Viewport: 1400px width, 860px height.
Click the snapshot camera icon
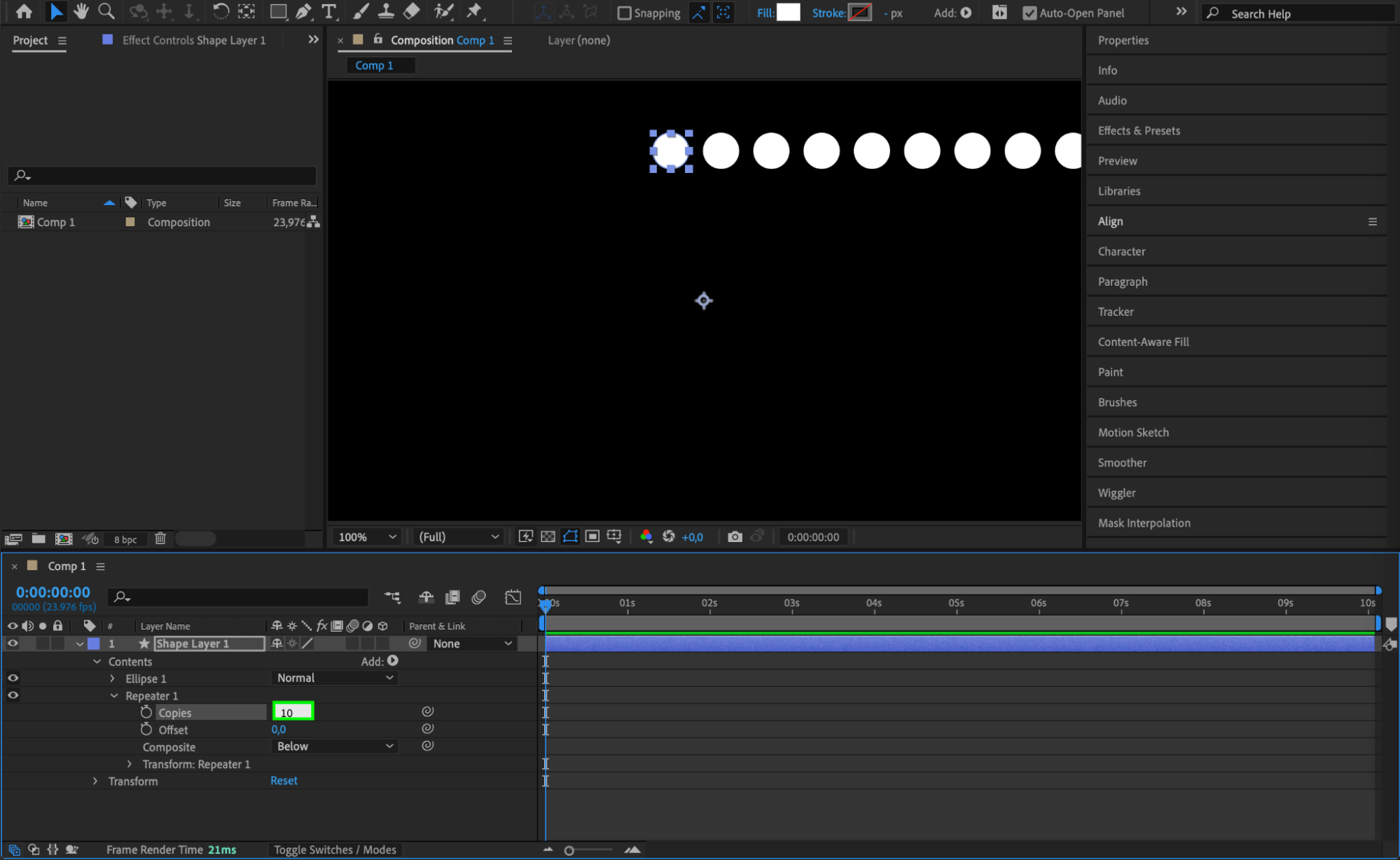point(734,536)
